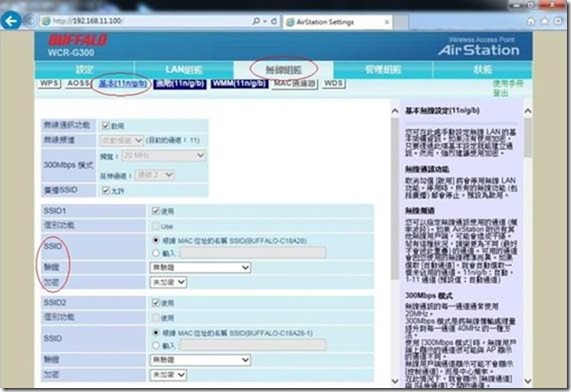
Task: Open the 進階(11n/g/b) sub-tab
Action: click(180, 83)
